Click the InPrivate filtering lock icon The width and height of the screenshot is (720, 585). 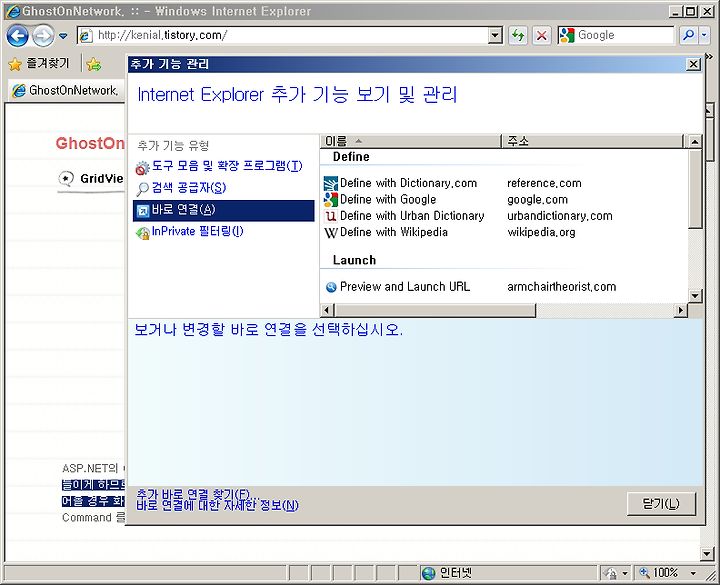click(142, 233)
